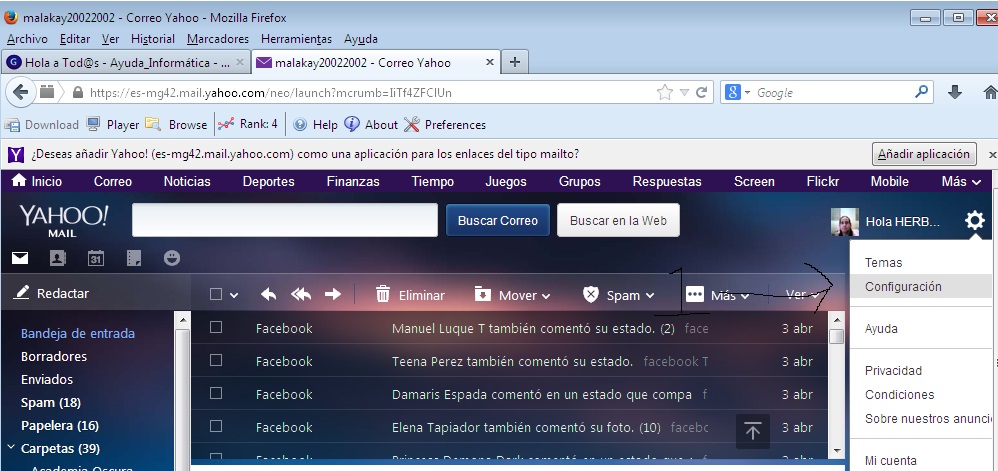The width and height of the screenshot is (998, 471).
Task: Expand the Más menu in Yahoo navigation bar
Action: coord(961,181)
